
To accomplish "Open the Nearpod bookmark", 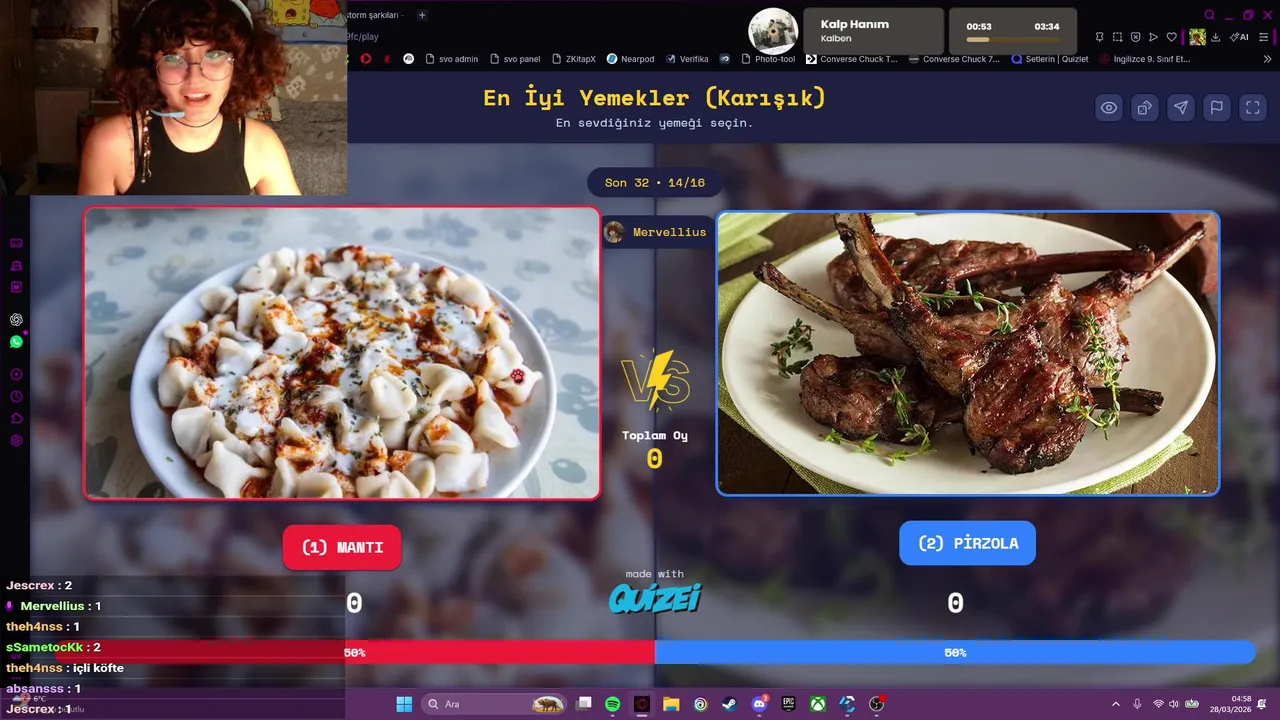I will coord(630,59).
